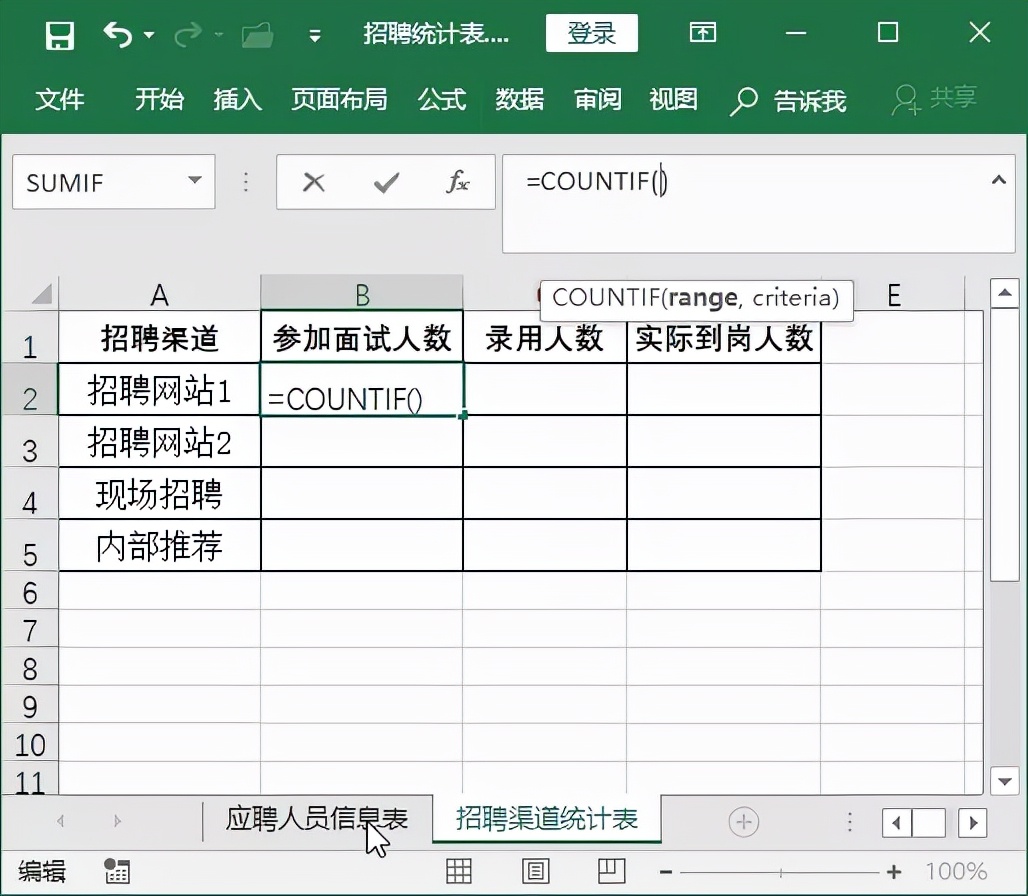Switch to Page Break Preview view
Viewport: 1028px width, 896px height.
[611, 872]
